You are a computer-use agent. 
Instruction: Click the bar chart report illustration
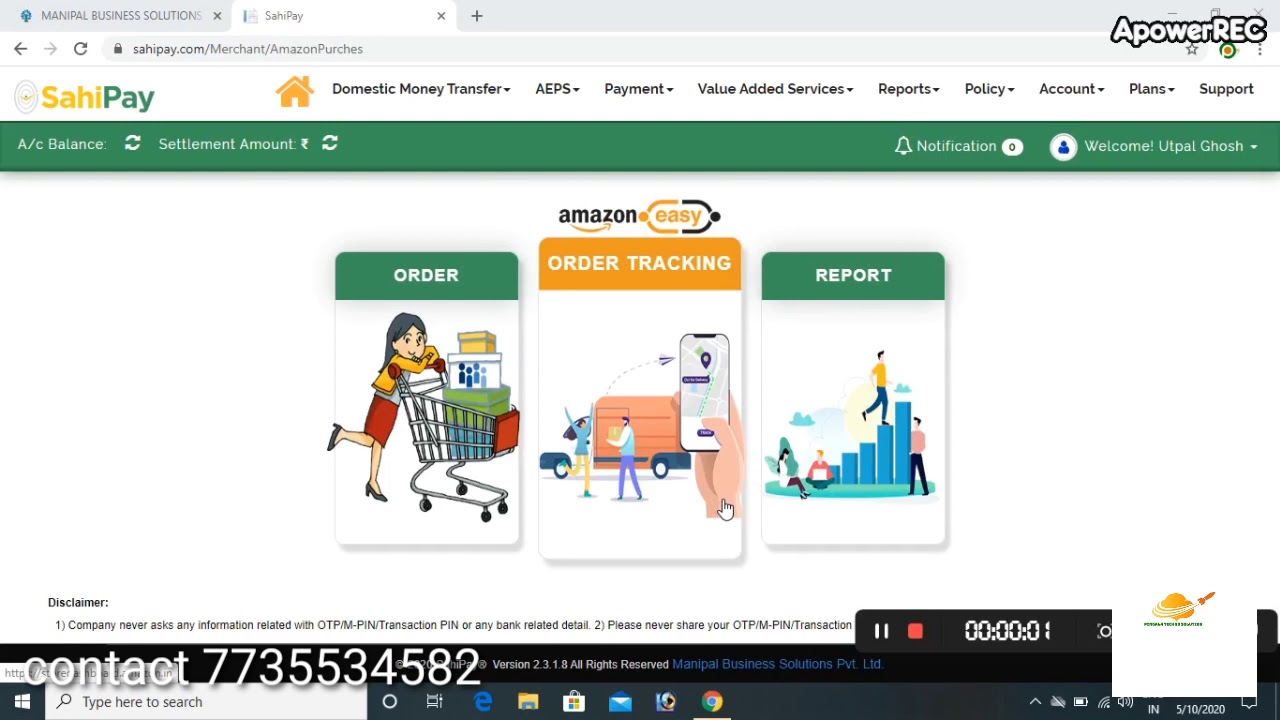coord(852,425)
